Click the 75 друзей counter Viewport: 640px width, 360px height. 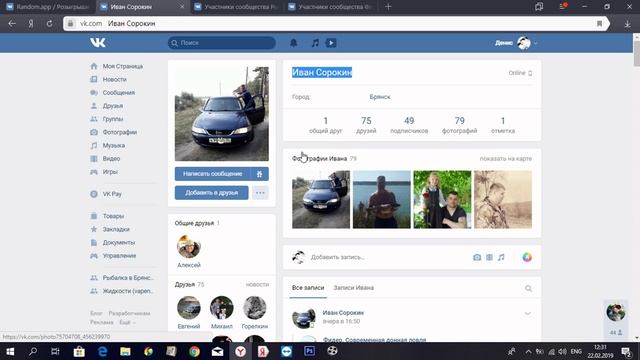coord(366,125)
